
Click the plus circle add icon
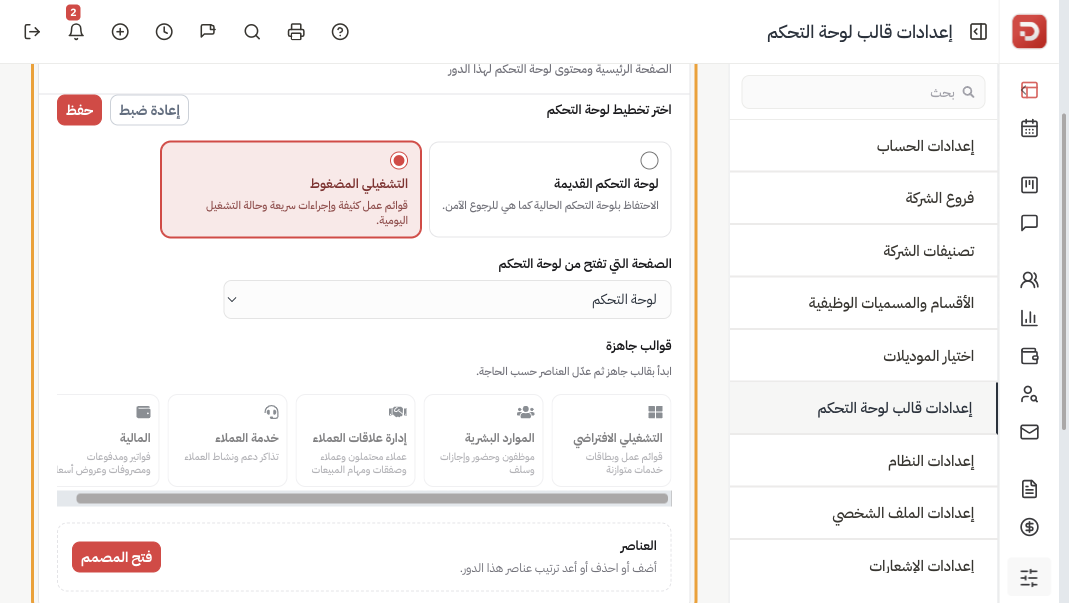click(120, 31)
